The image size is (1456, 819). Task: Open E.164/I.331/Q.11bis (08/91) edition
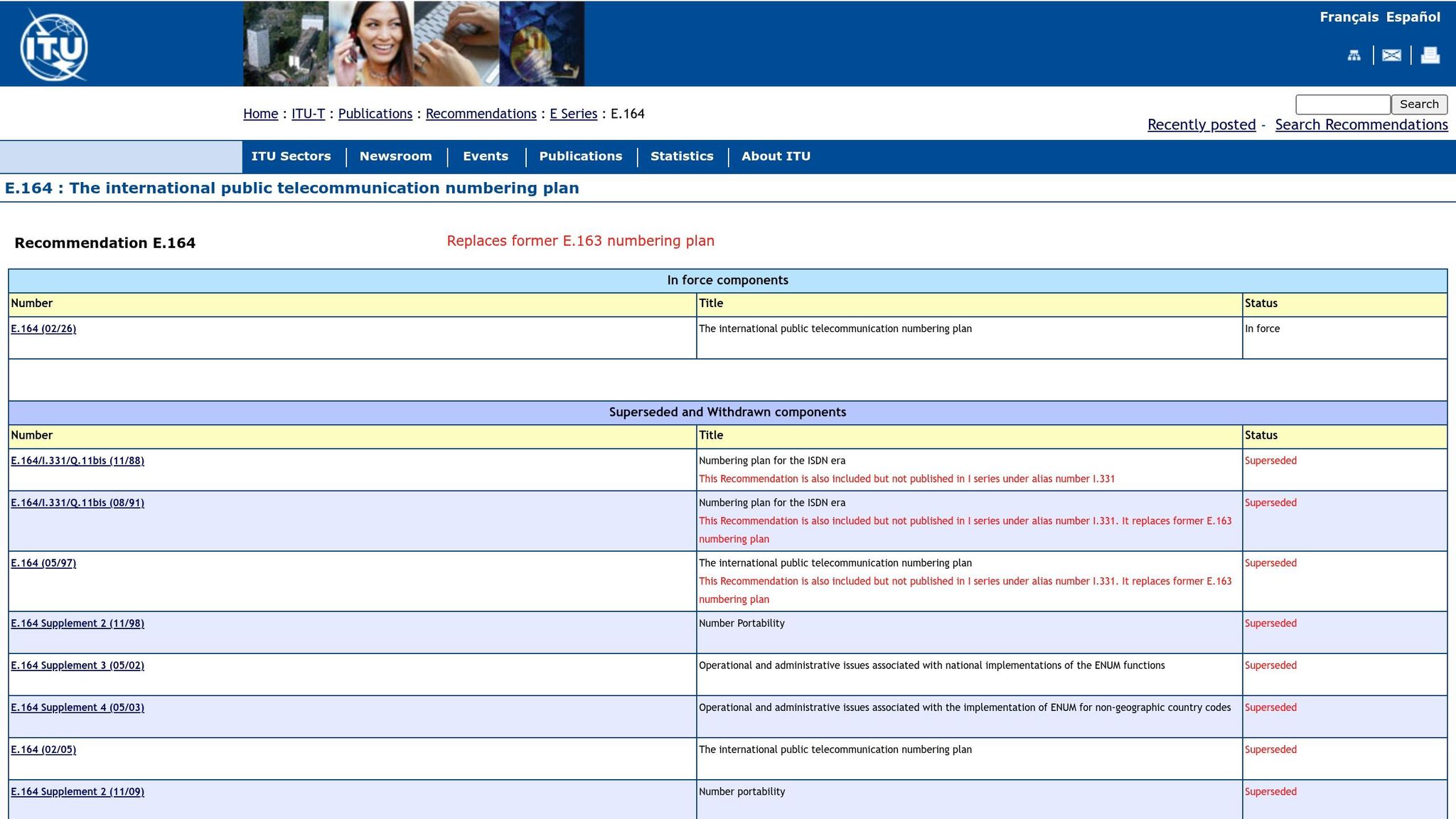coord(77,503)
